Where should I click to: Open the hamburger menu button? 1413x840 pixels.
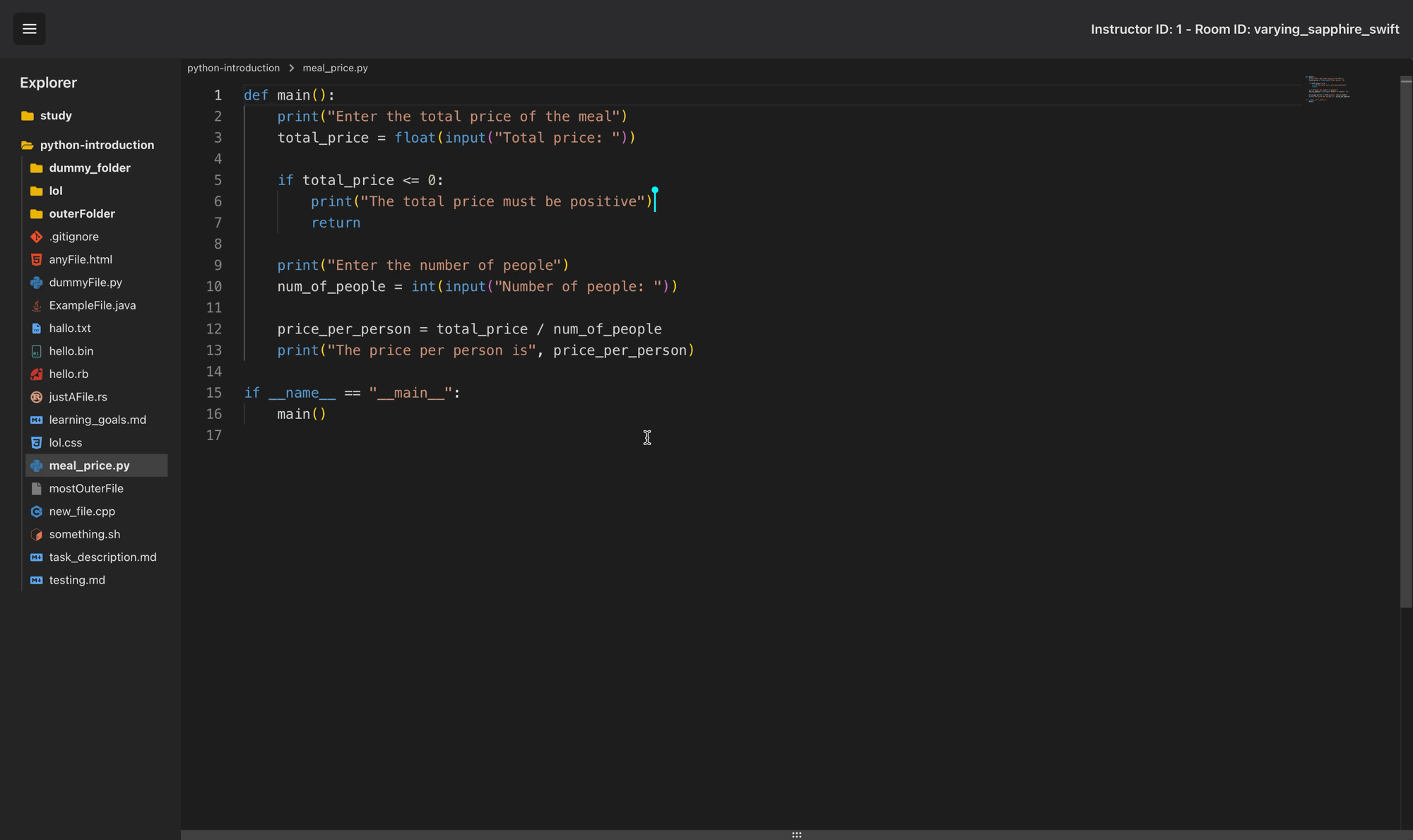tap(29, 29)
